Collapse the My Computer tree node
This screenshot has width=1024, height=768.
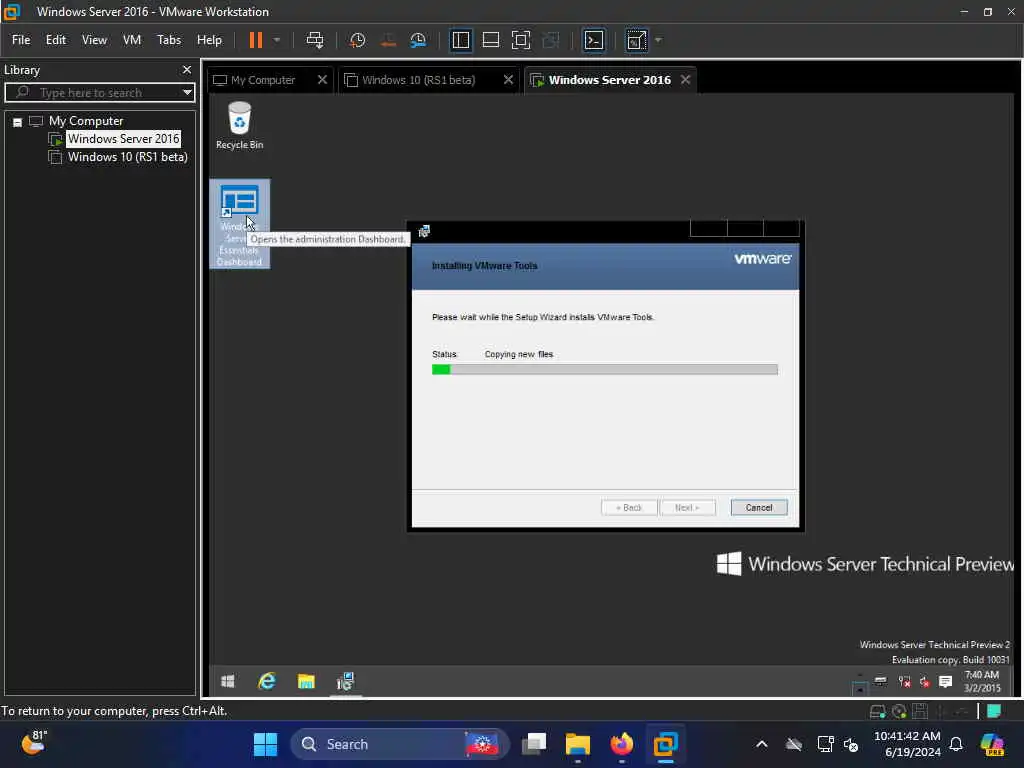coord(18,122)
